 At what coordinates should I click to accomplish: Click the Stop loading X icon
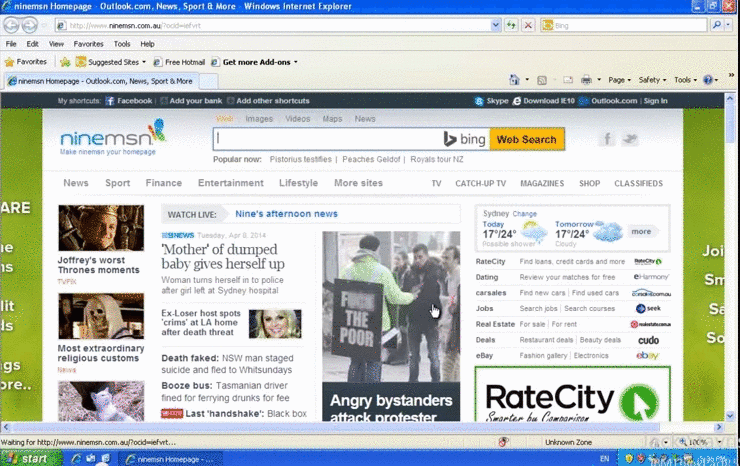pyautogui.click(x=528, y=25)
